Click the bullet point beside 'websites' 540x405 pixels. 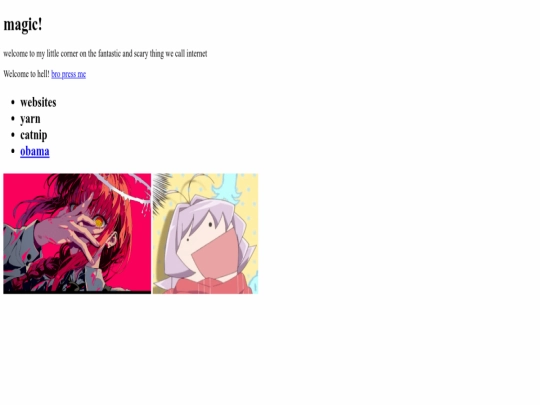click(x=13, y=102)
